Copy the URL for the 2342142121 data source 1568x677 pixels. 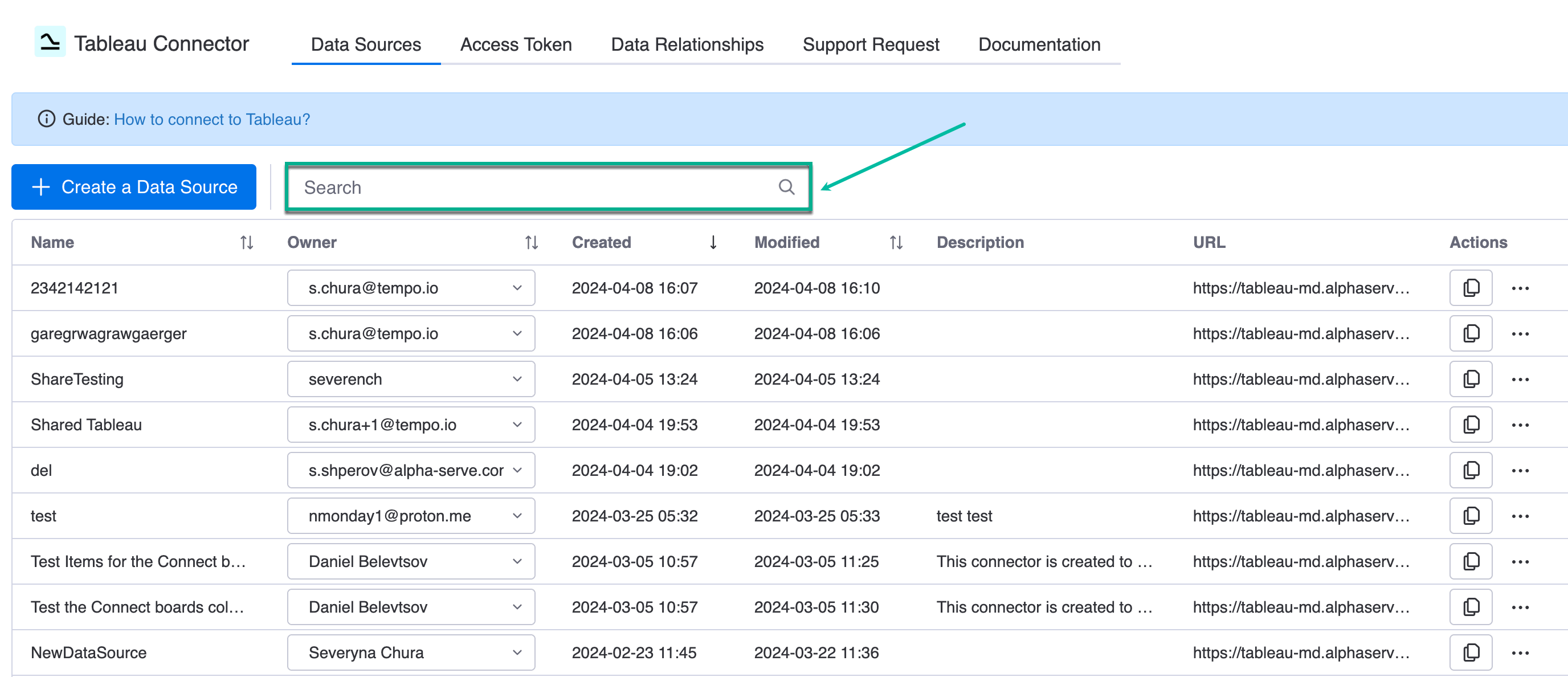[1471, 287]
